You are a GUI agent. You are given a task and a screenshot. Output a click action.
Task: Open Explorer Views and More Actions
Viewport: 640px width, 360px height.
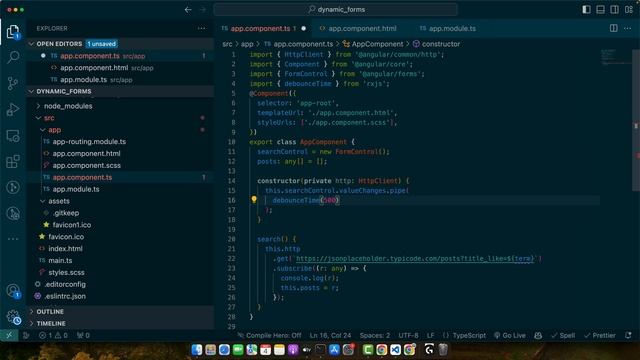pyautogui.click(x=202, y=28)
